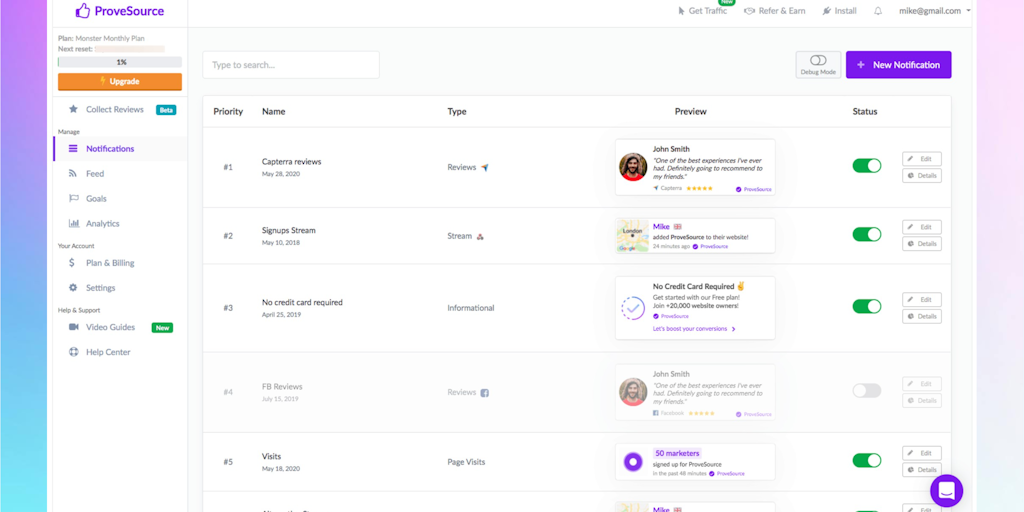Create a New Notification

899,65
